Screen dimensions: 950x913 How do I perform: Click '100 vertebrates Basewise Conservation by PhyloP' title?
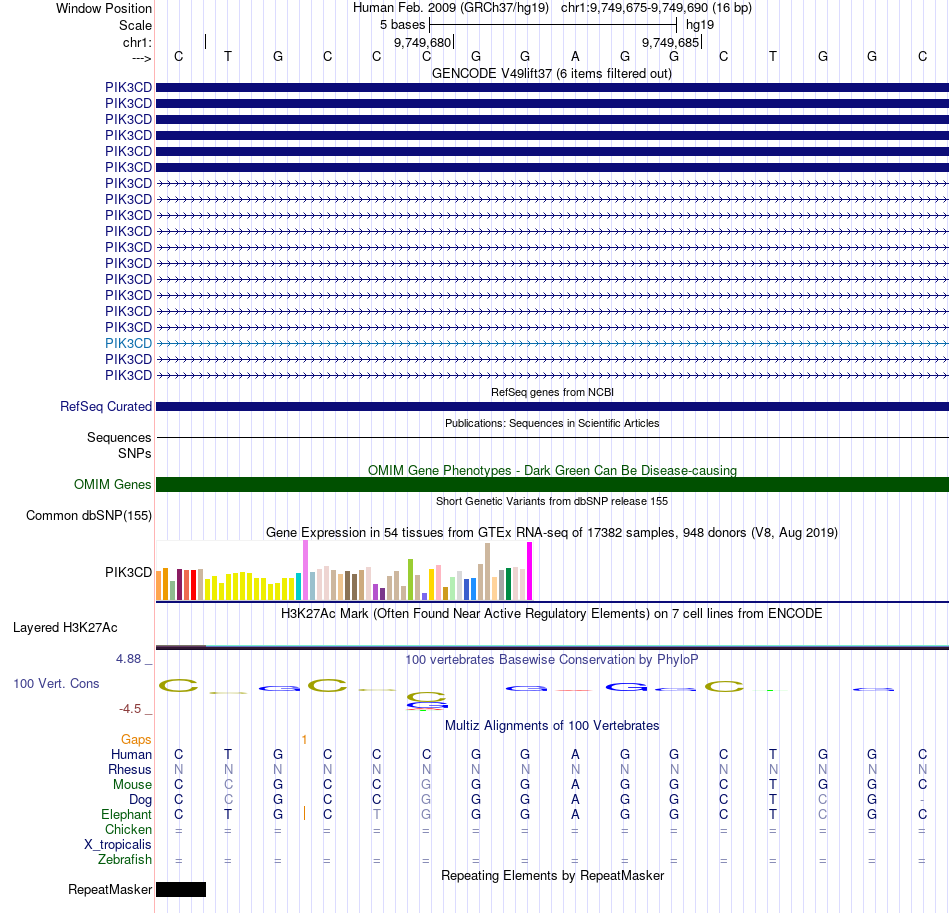[x=552, y=660]
